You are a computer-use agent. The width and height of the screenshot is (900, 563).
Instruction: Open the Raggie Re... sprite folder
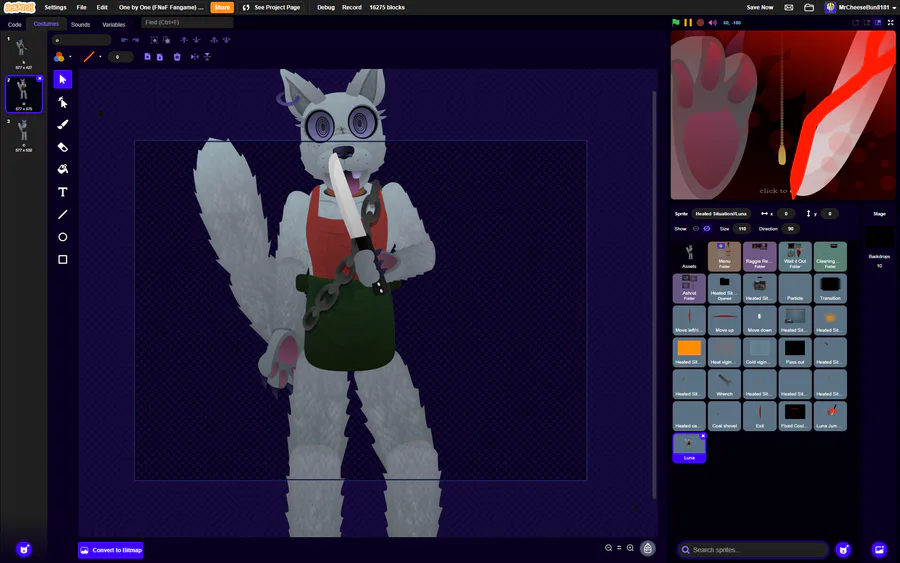click(x=759, y=256)
